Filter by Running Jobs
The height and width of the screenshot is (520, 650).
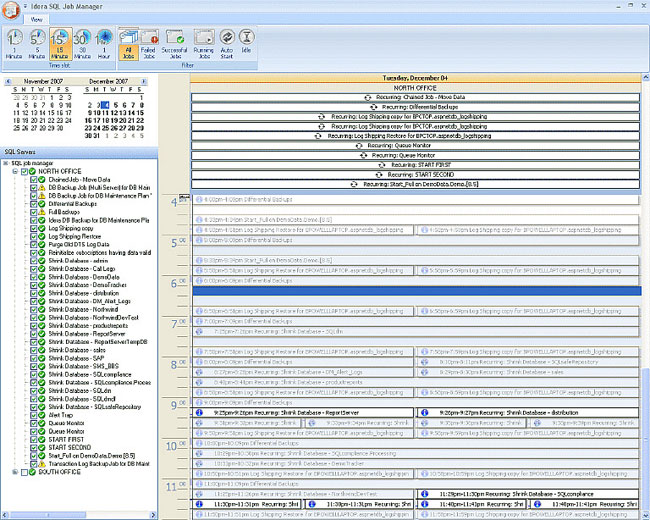(x=204, y=44)
